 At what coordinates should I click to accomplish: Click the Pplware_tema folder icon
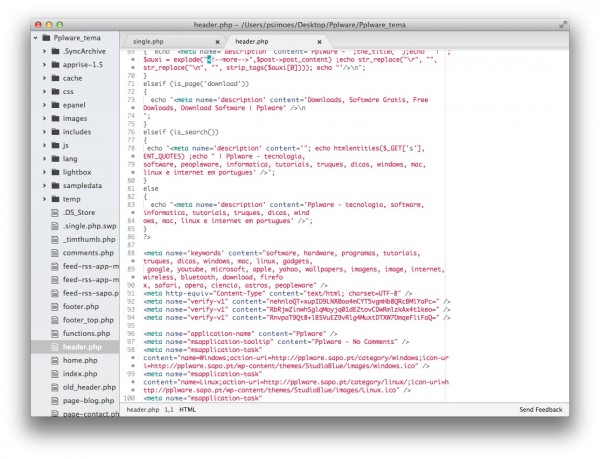pyautogui.click(x=46, y=37)
